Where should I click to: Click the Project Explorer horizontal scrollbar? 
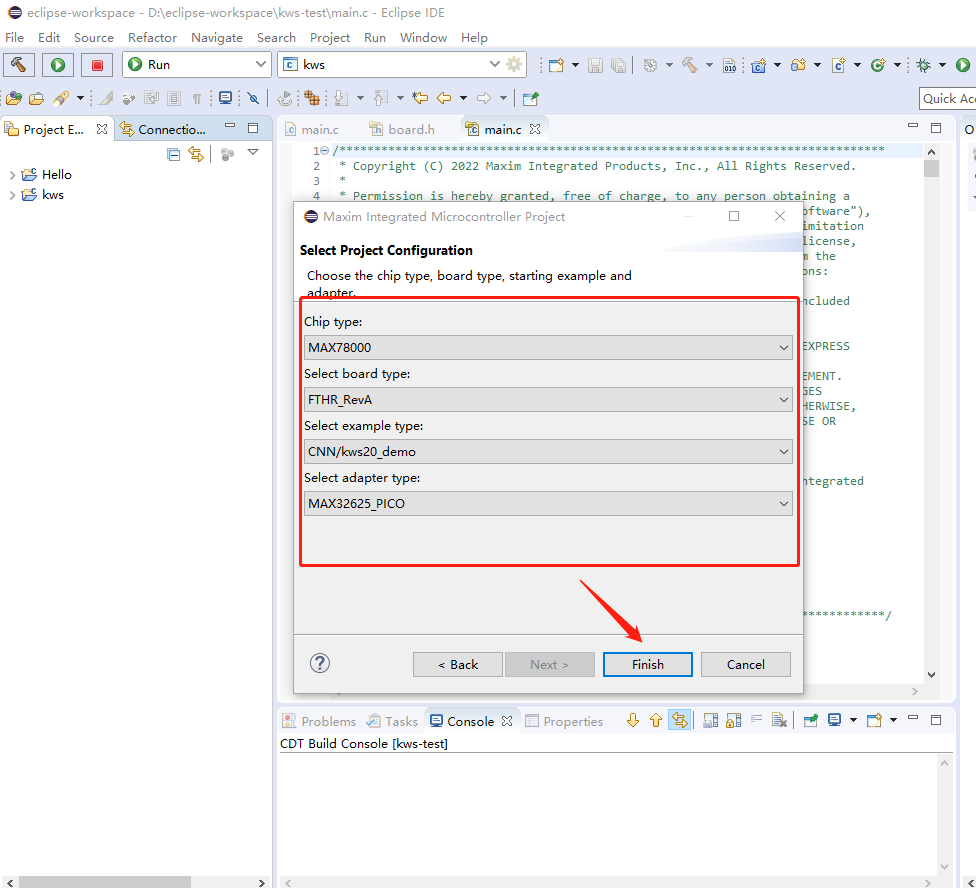click(104, 882)
